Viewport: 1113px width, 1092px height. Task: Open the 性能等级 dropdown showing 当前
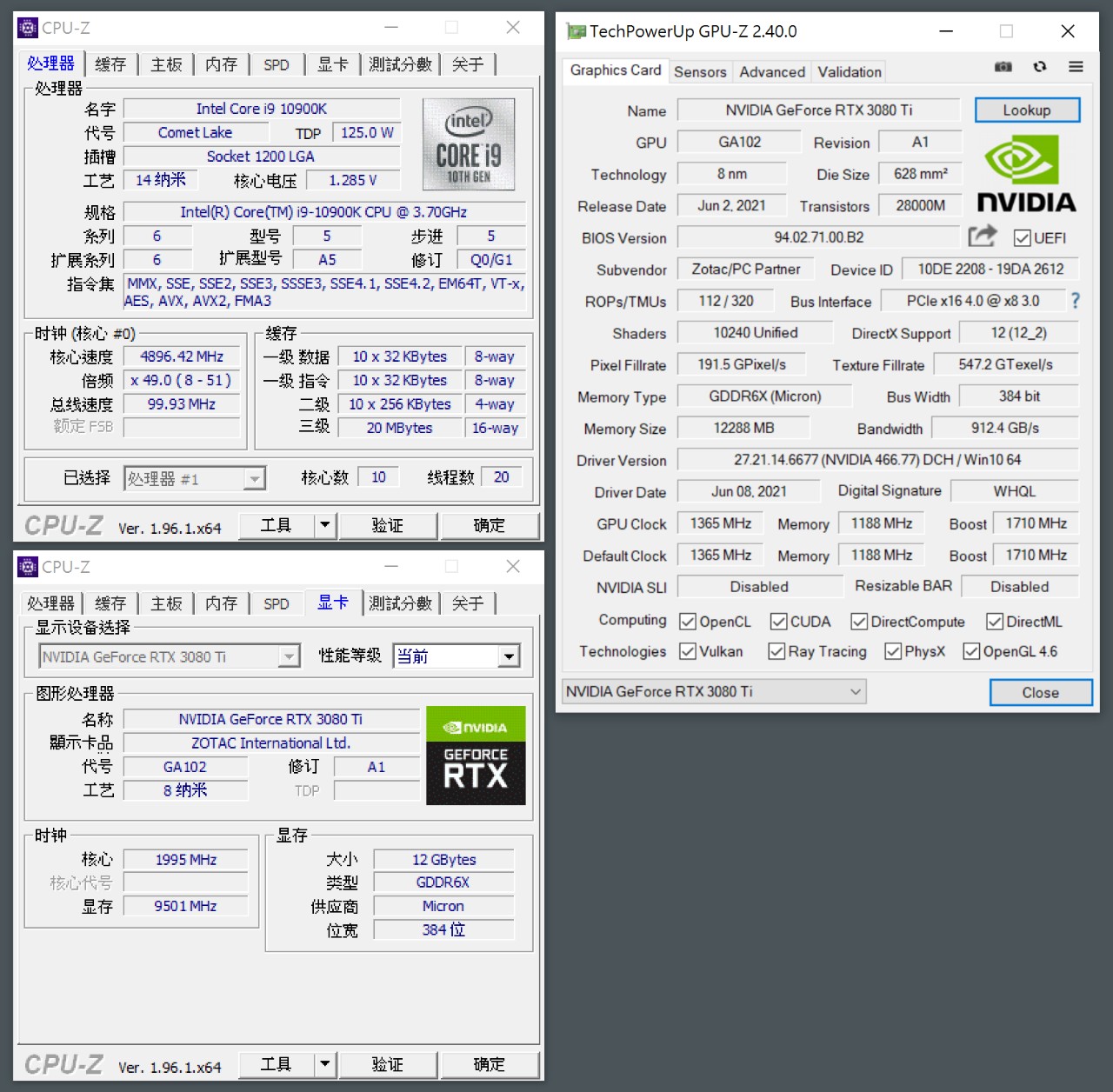(457, 656)
